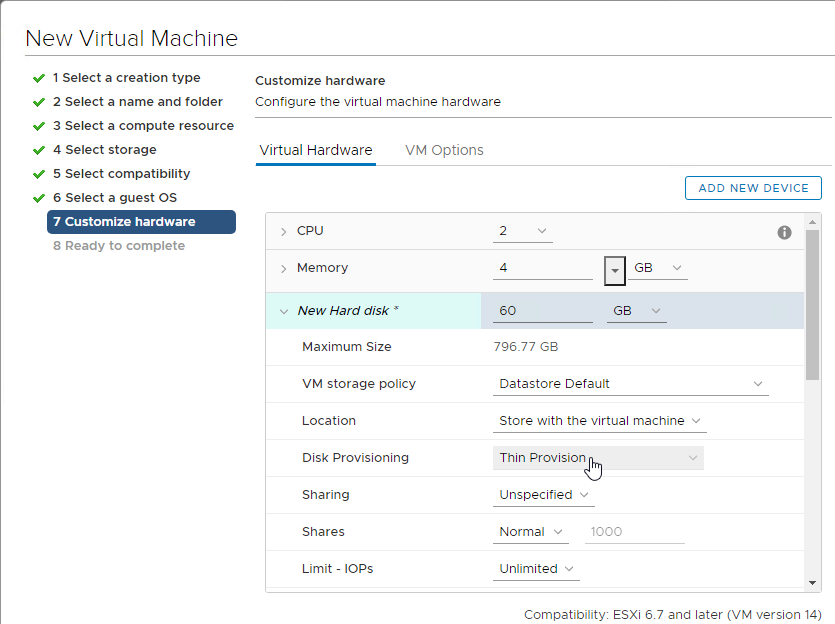
Task: Open the Limit - IOPs dropdown
Action: pos(536,569)
